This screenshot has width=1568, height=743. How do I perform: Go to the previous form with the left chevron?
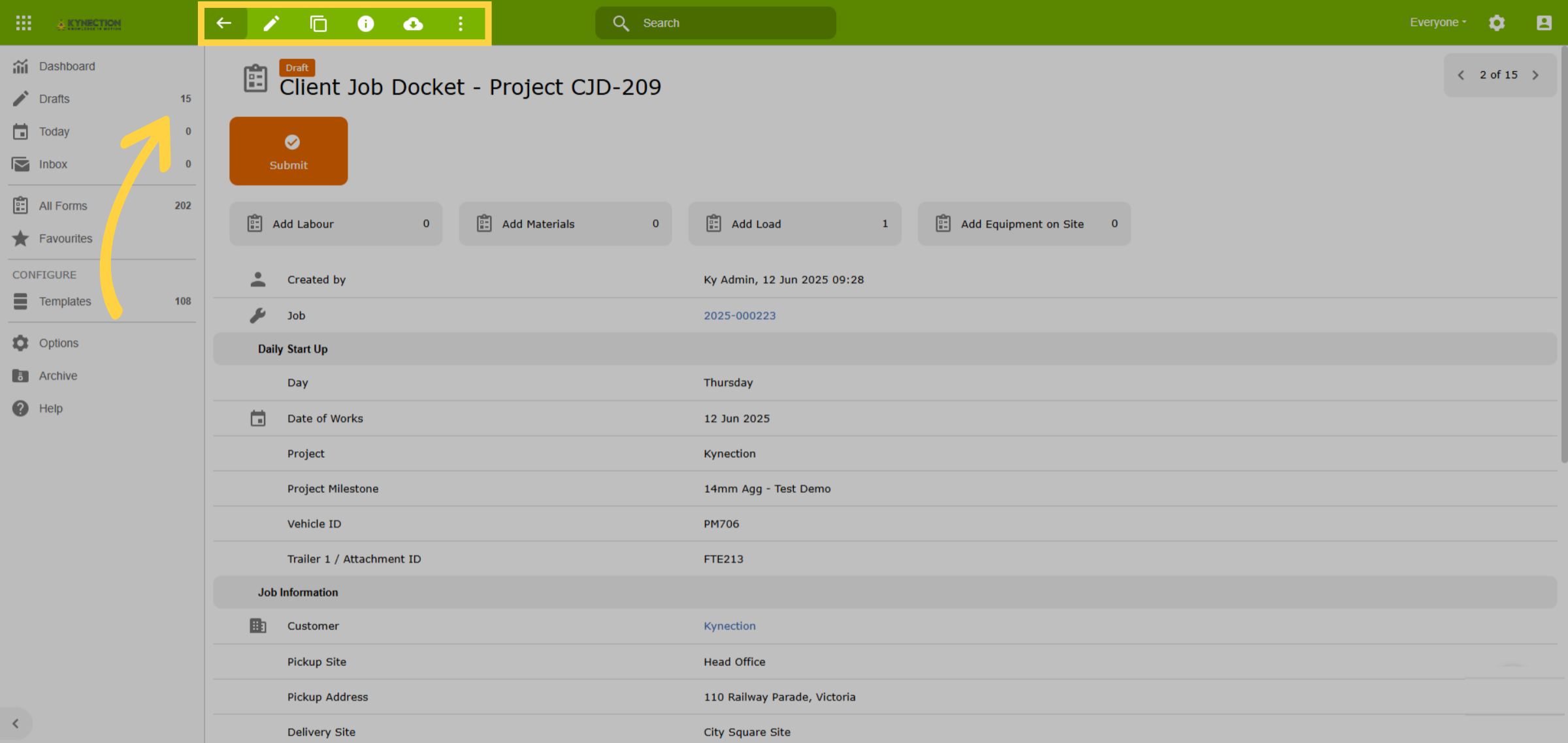point(1461,75)
